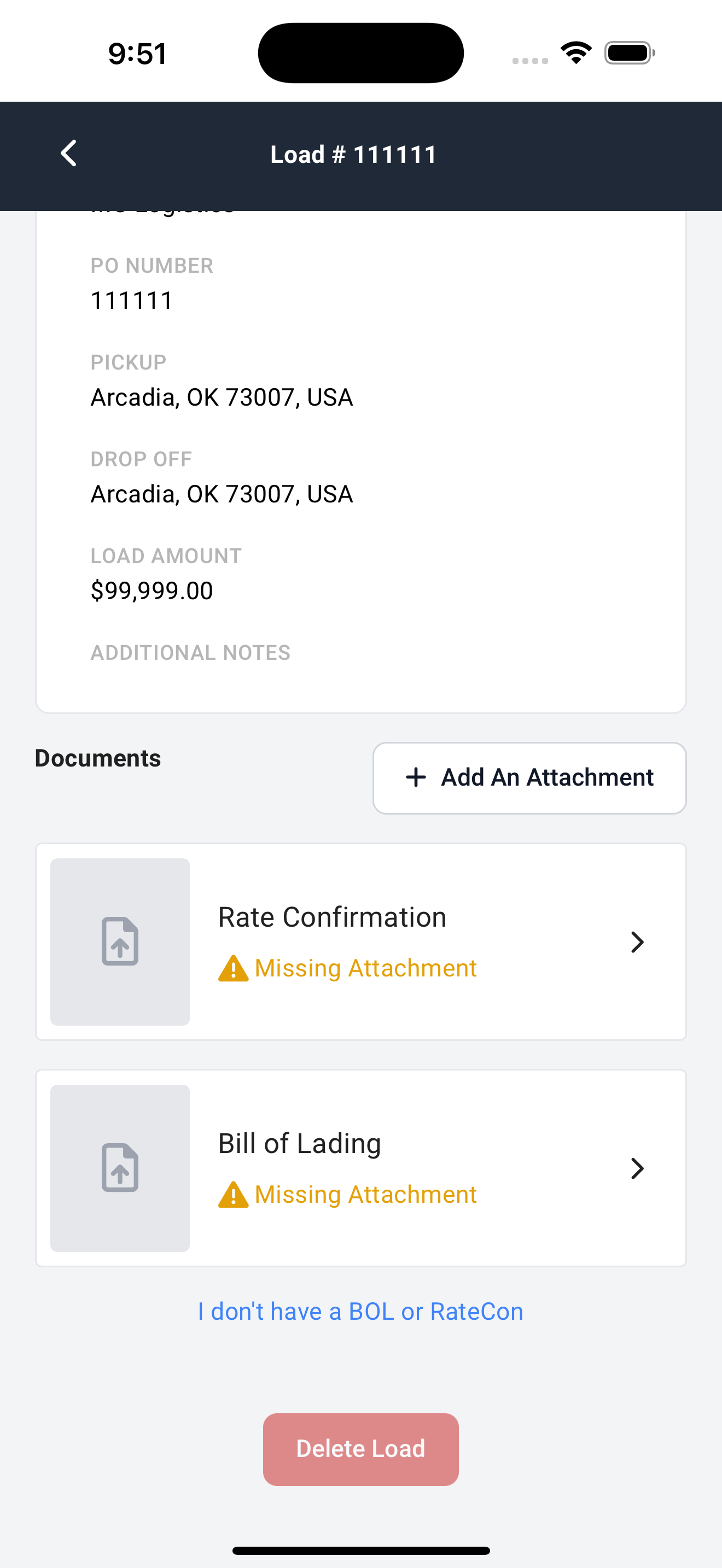
Task: Tap warning icon under Rate Confirmation
Action: (233, 968)
